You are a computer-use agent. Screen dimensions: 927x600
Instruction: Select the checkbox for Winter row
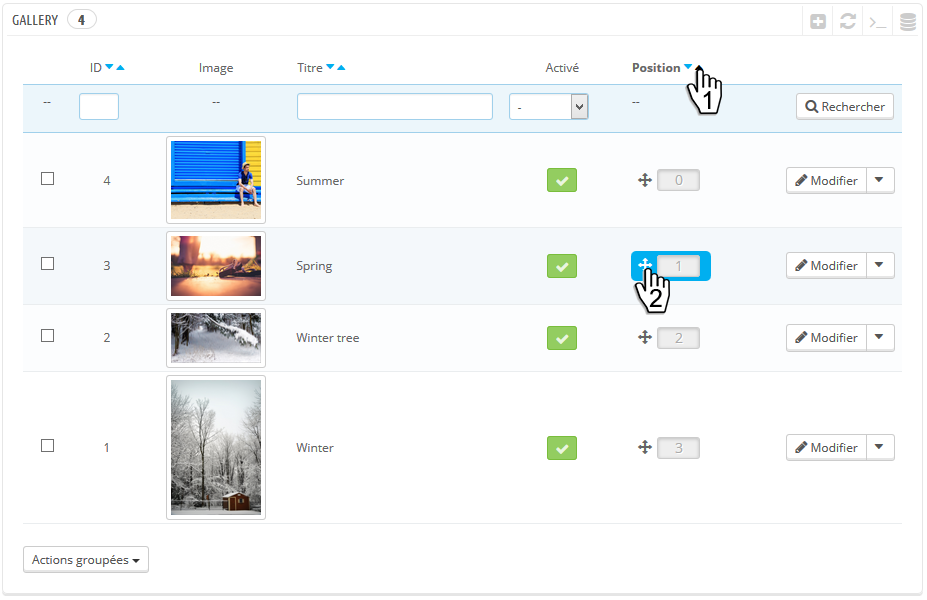point(47,446)
